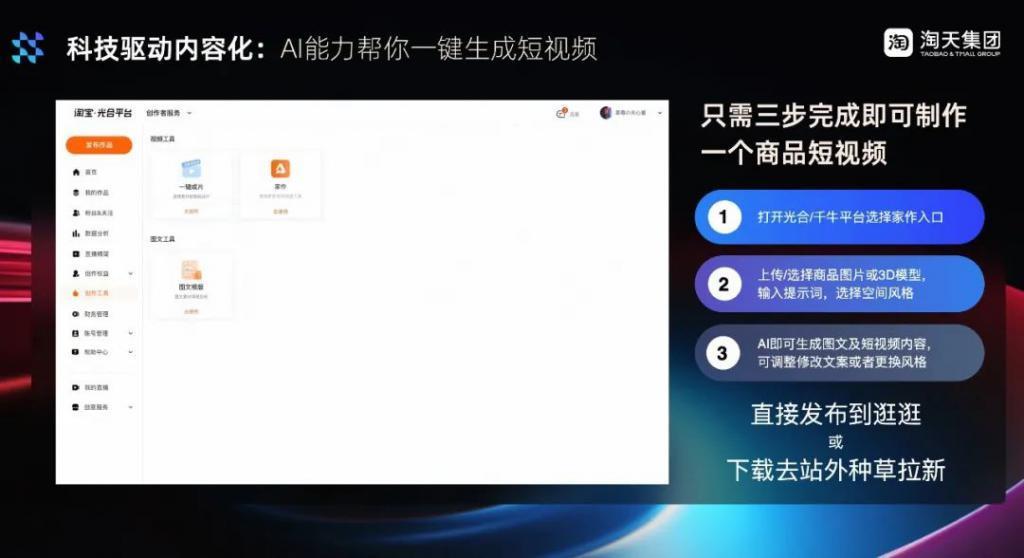
Task: Open the account dropdown arrow beside username
Action: coord(660,113)
